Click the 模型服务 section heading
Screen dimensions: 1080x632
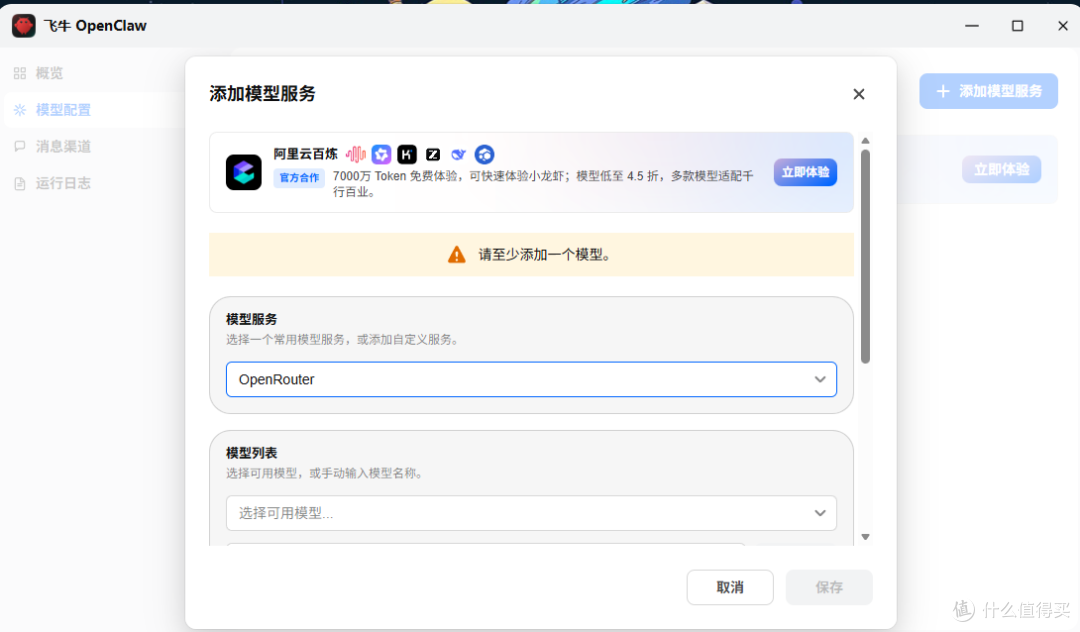click(251, 319)
